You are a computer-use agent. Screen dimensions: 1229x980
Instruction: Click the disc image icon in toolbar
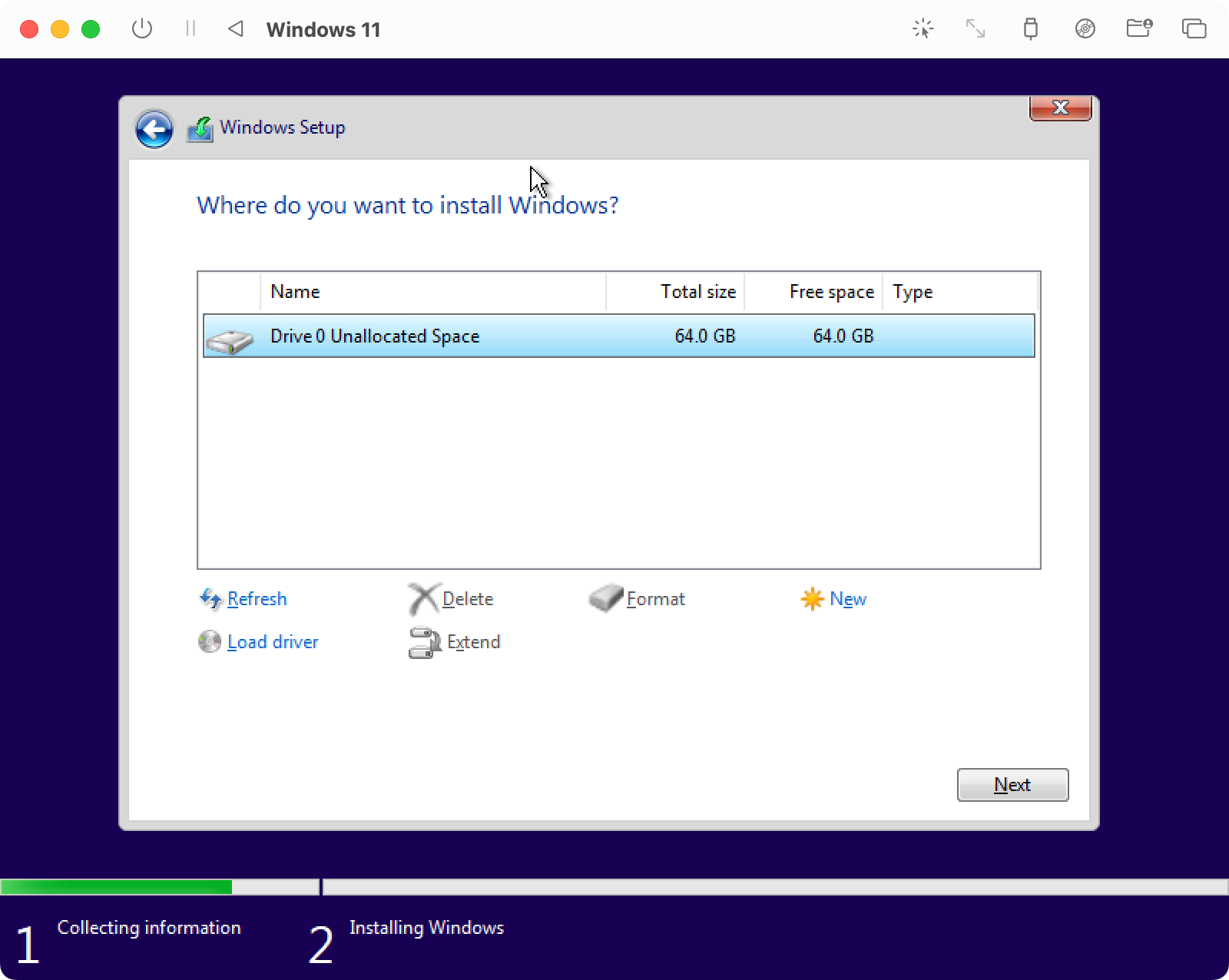click(x=1085, y=29)
